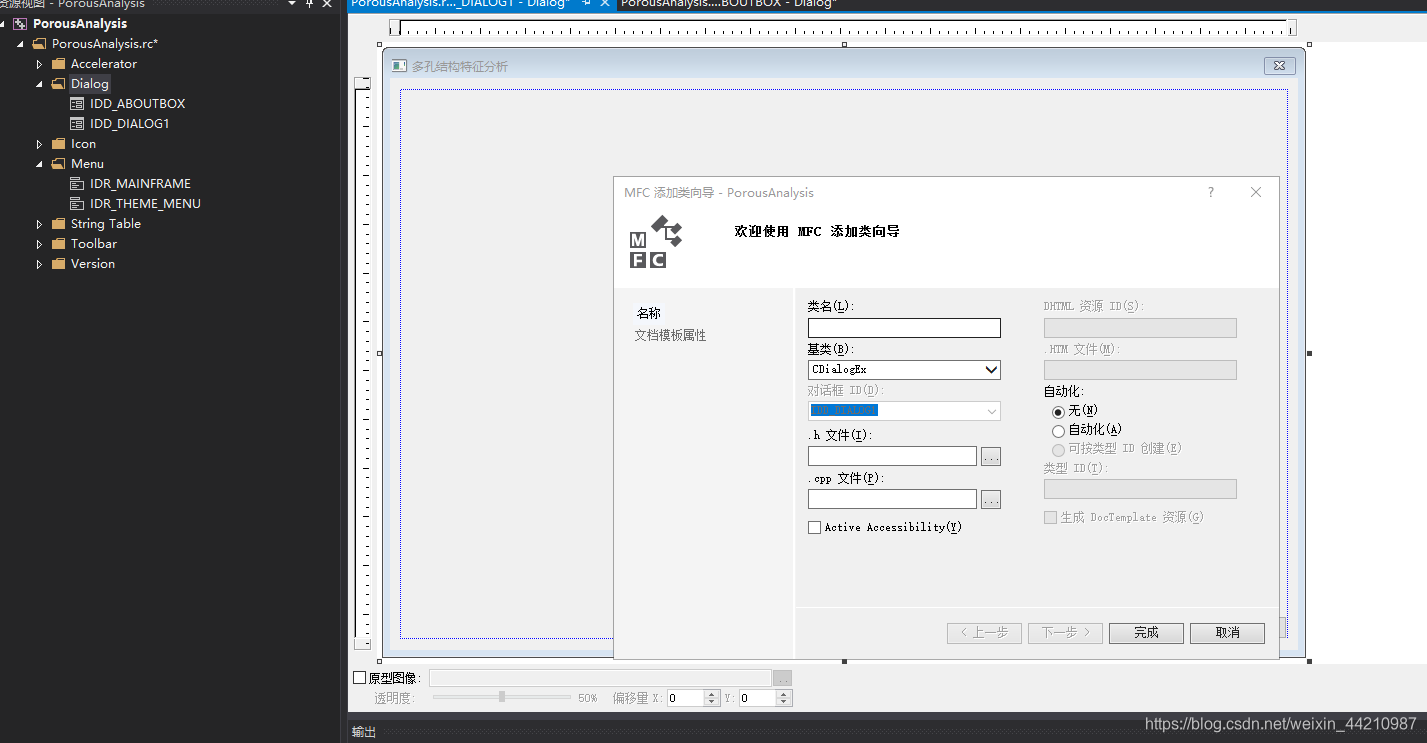
Task: Close the MFC 添加类向导 window
Action: click(1256, 192)
